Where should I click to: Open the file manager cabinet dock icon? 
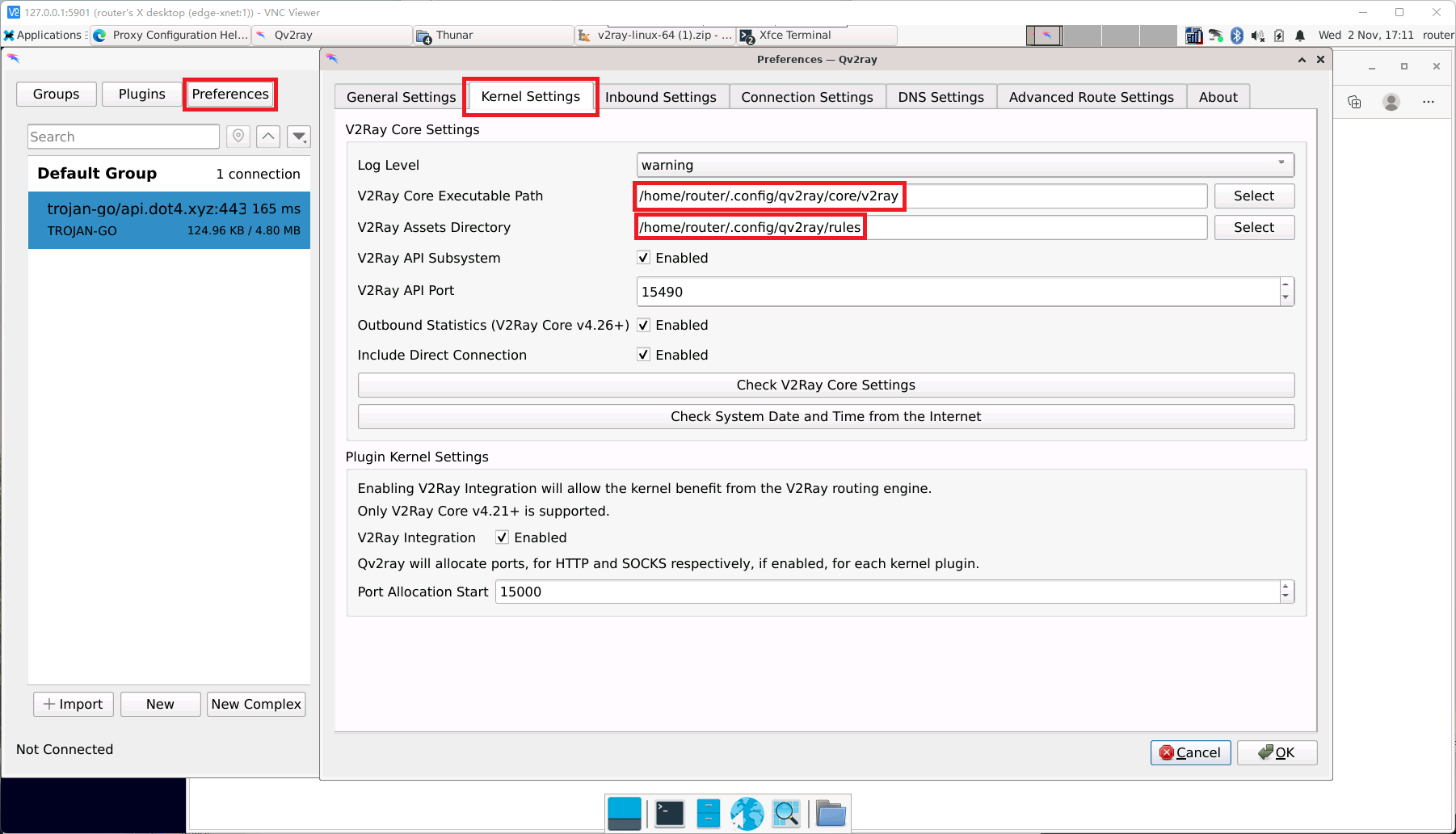tap(709, 814)
